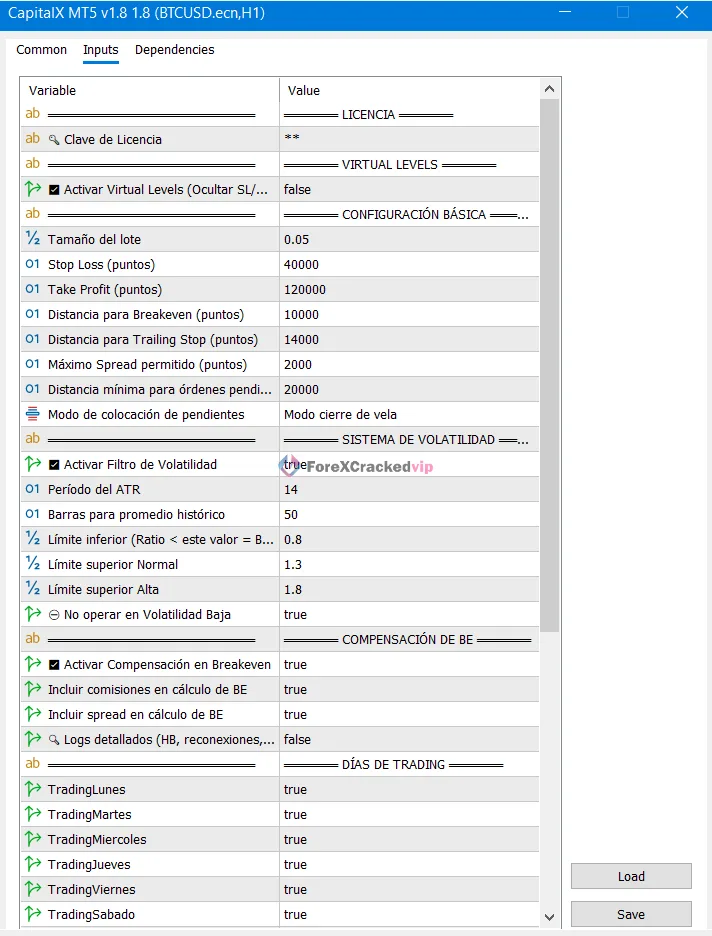Image resolution: width=712 pixels, height=936 pixels.
Task: Open TradingMiercoles value dropdown
Action: (409, 839)
